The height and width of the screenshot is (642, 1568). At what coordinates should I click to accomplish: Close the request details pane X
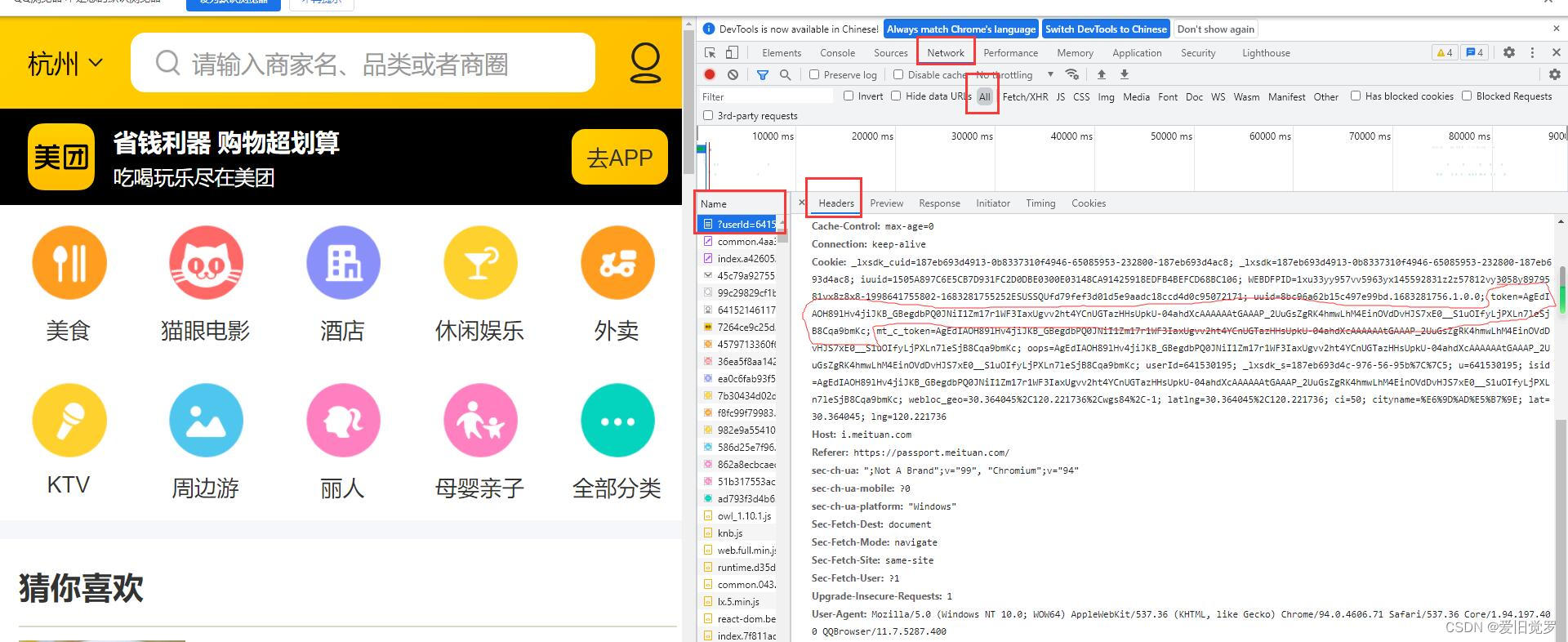(801, 203)
